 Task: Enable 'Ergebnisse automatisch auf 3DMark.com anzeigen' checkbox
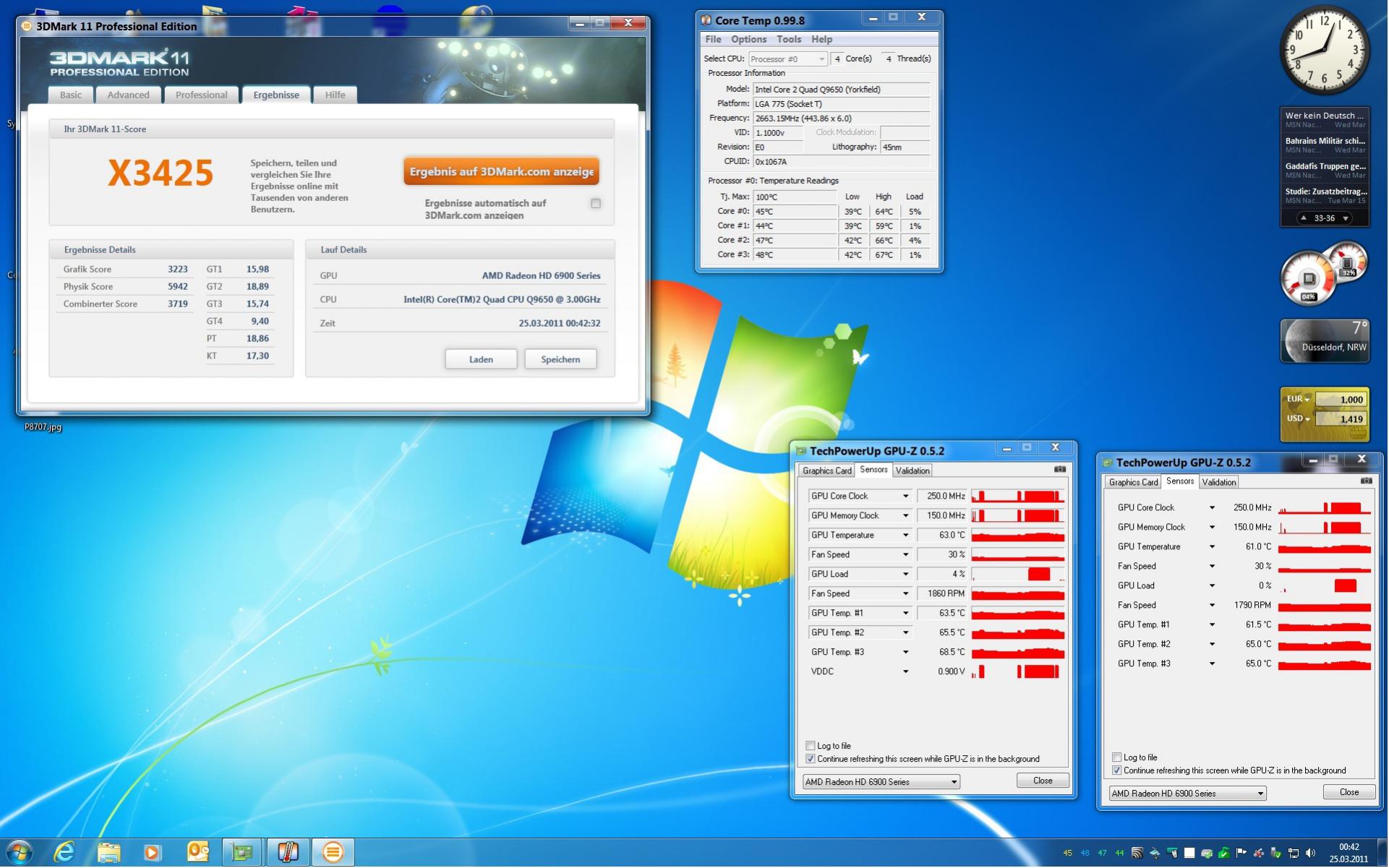click(x=596, y=204)
